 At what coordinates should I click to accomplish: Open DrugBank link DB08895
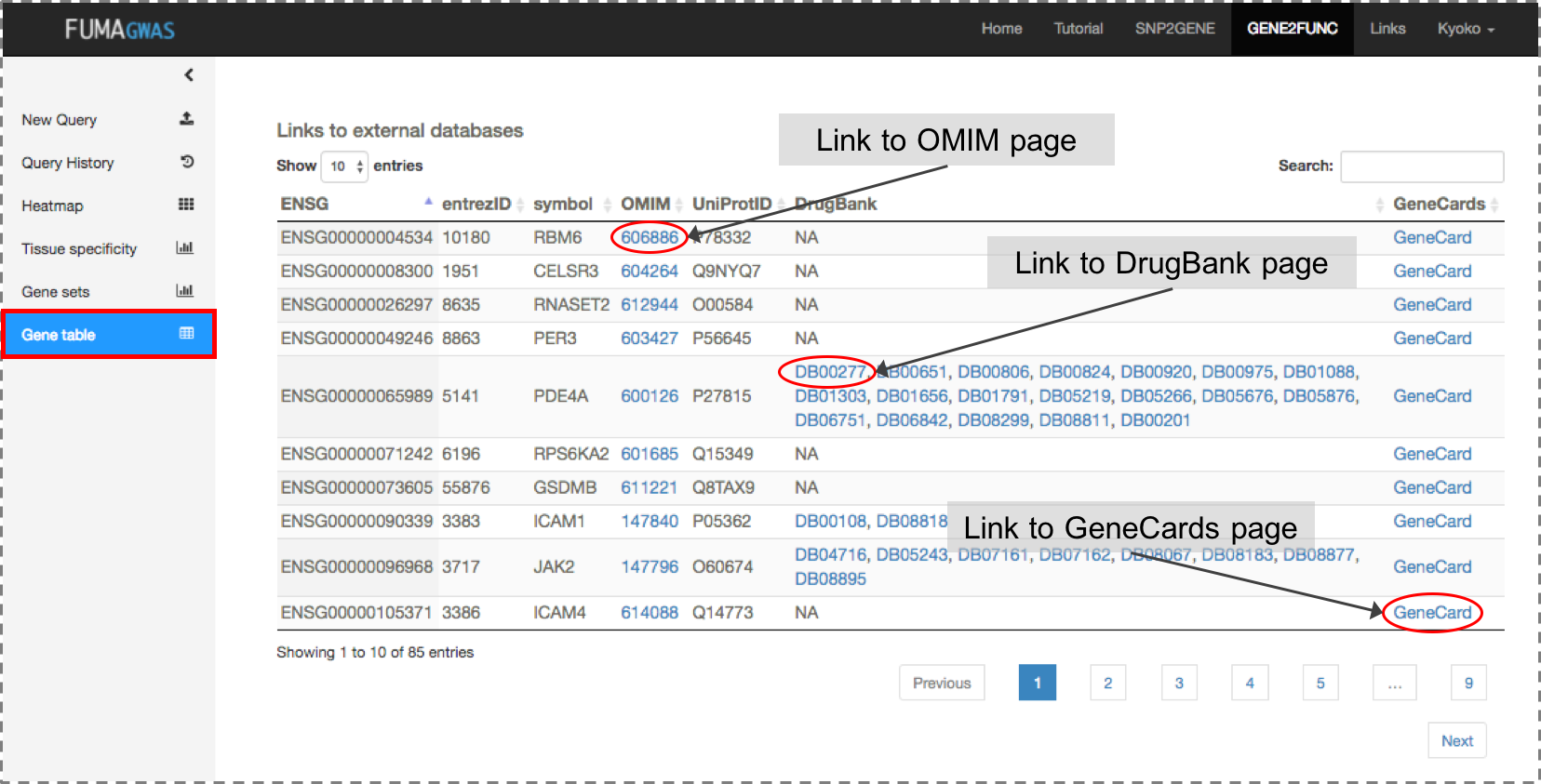[830, 578]
